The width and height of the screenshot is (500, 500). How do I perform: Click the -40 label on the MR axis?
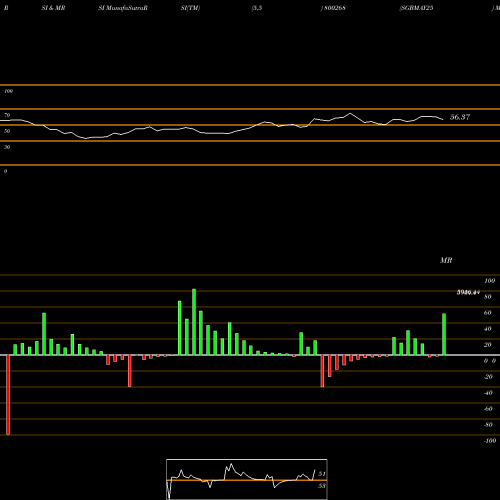pos(488,393)
